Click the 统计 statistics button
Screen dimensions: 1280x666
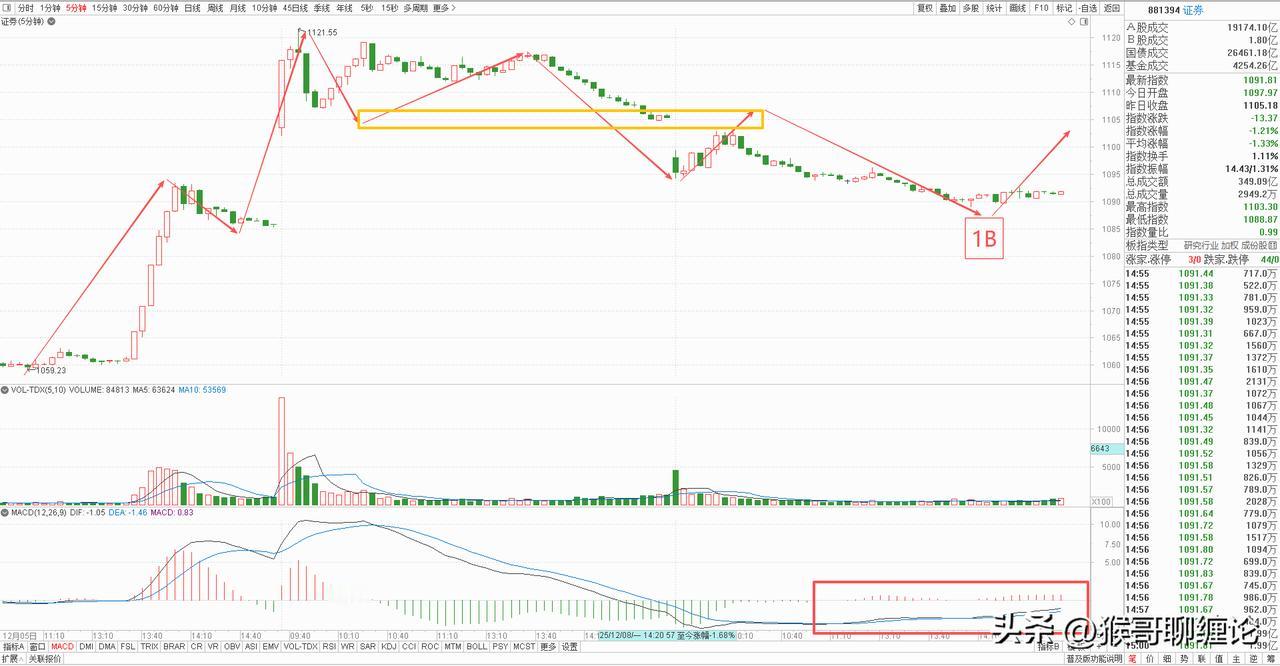[x=994, y=7]
